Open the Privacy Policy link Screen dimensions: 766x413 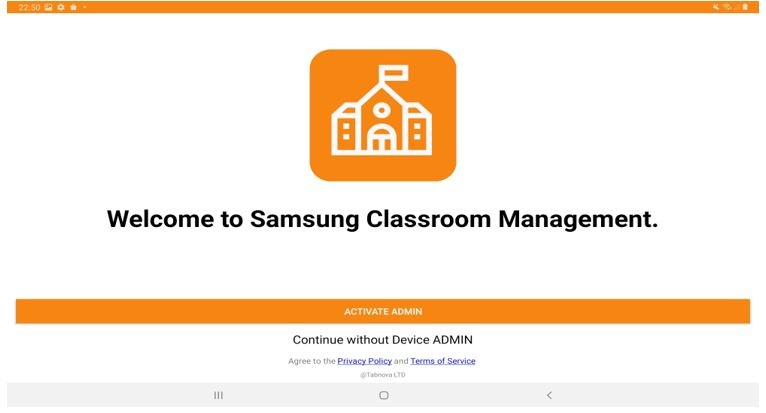pos(364,361)
